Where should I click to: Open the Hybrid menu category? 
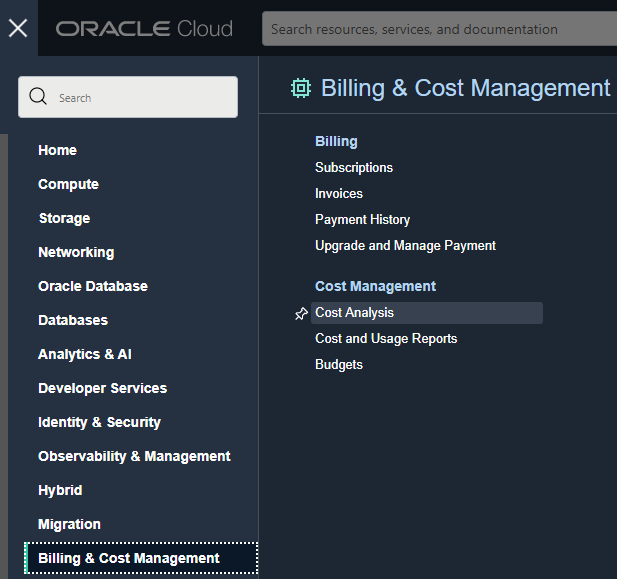60,490
